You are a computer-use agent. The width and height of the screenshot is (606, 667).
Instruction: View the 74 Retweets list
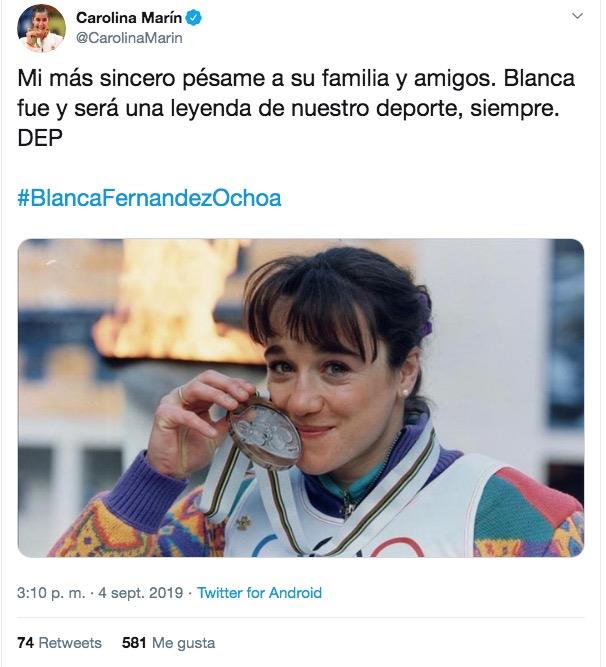click(60, 642)
